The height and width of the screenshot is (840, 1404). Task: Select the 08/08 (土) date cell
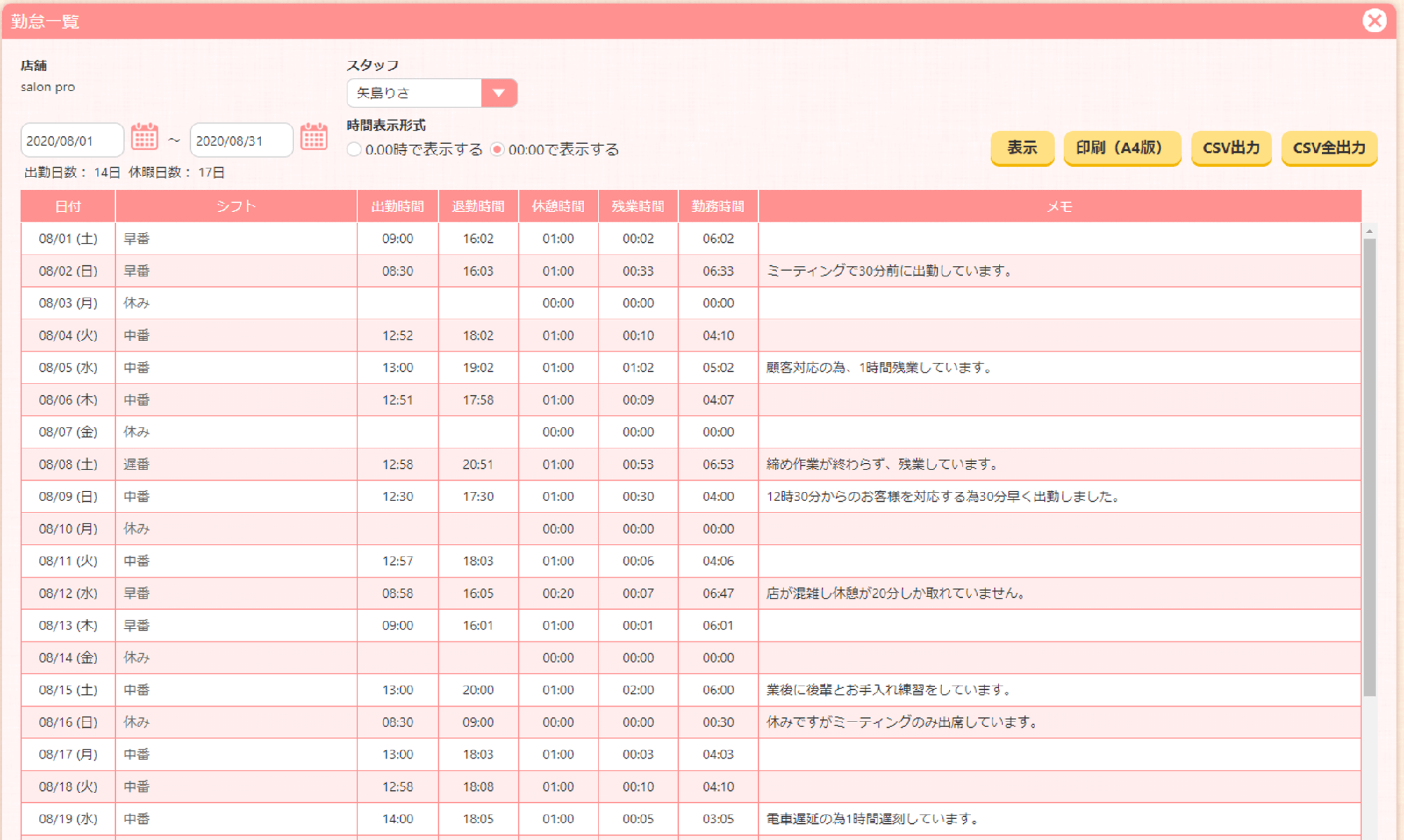pos(68,465)
